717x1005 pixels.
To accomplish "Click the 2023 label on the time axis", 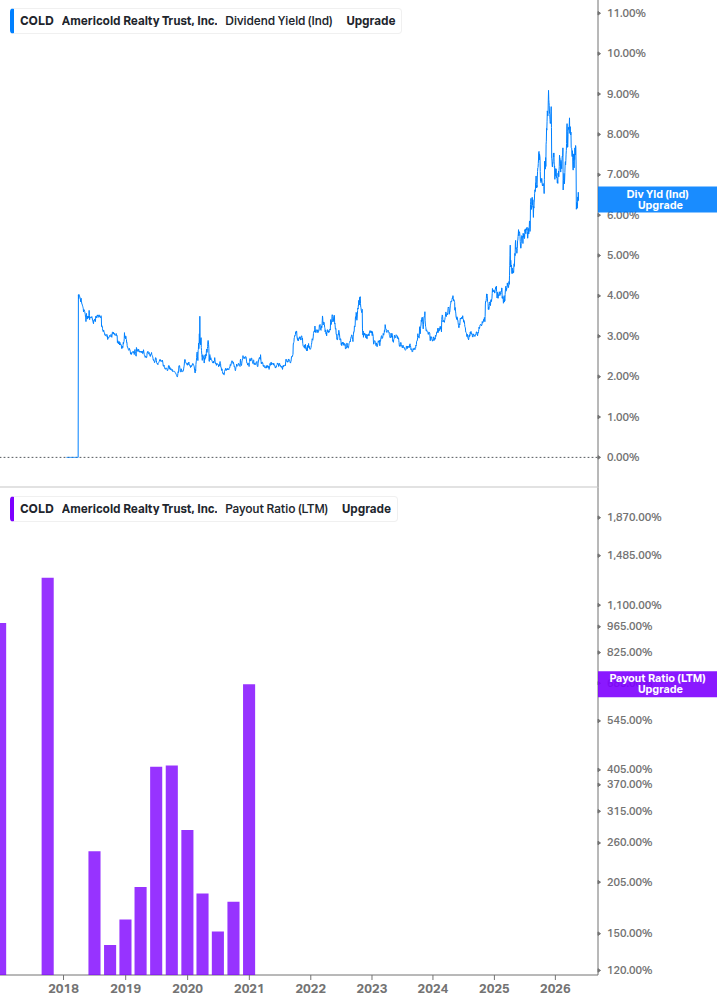I will tap(372, 988).
